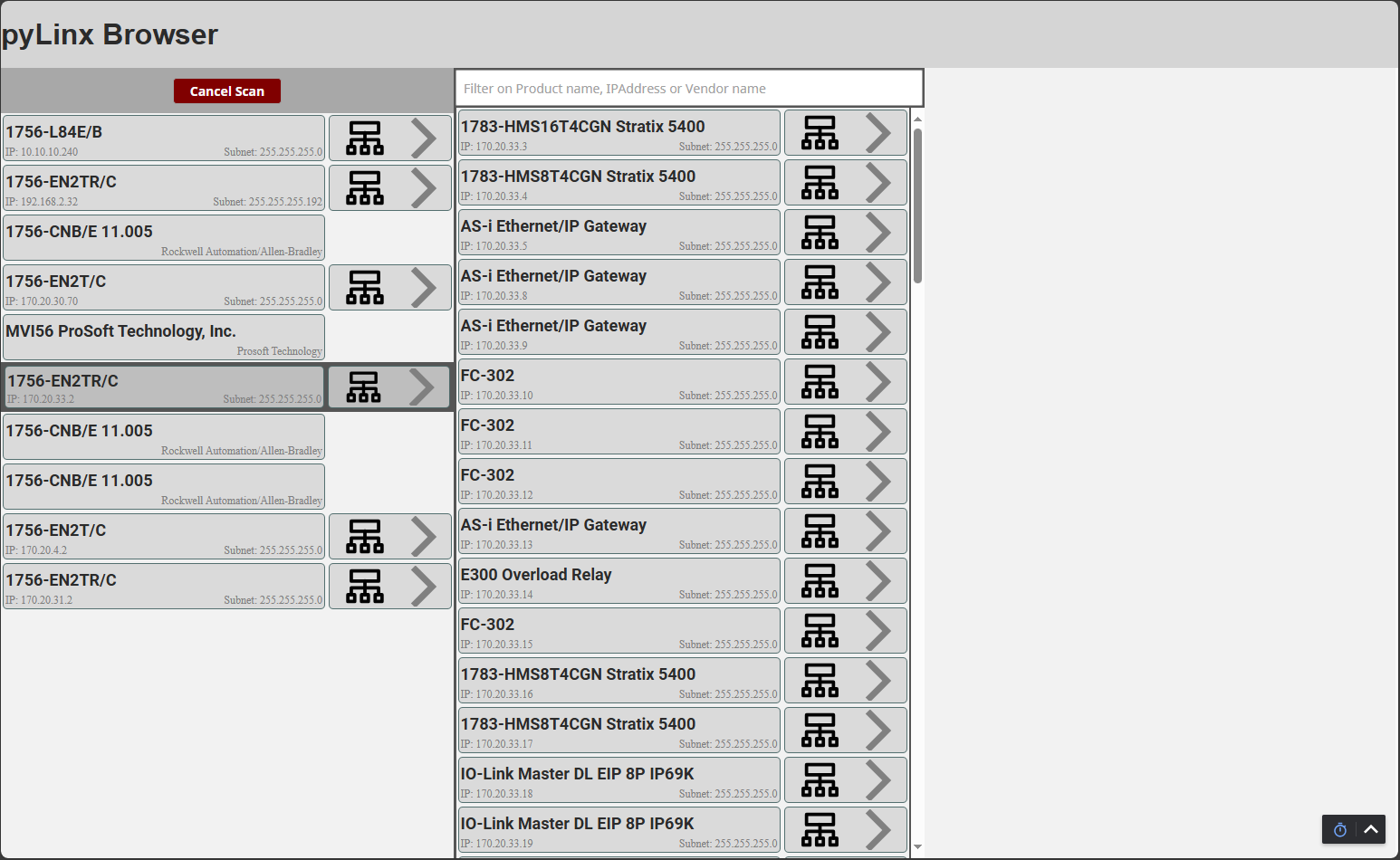Click network icon for AS-i Gateway at 170.20.33.9
Image resolution: width=1400 pixels, height=860 pixels.
point(820,332)
